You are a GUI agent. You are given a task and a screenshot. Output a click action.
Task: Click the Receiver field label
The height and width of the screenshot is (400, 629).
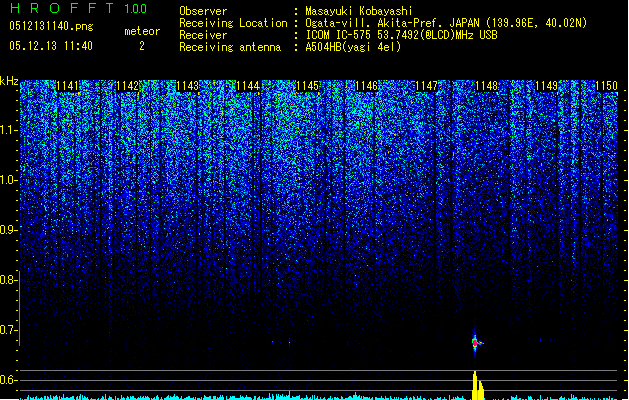(x=203, y=35)
